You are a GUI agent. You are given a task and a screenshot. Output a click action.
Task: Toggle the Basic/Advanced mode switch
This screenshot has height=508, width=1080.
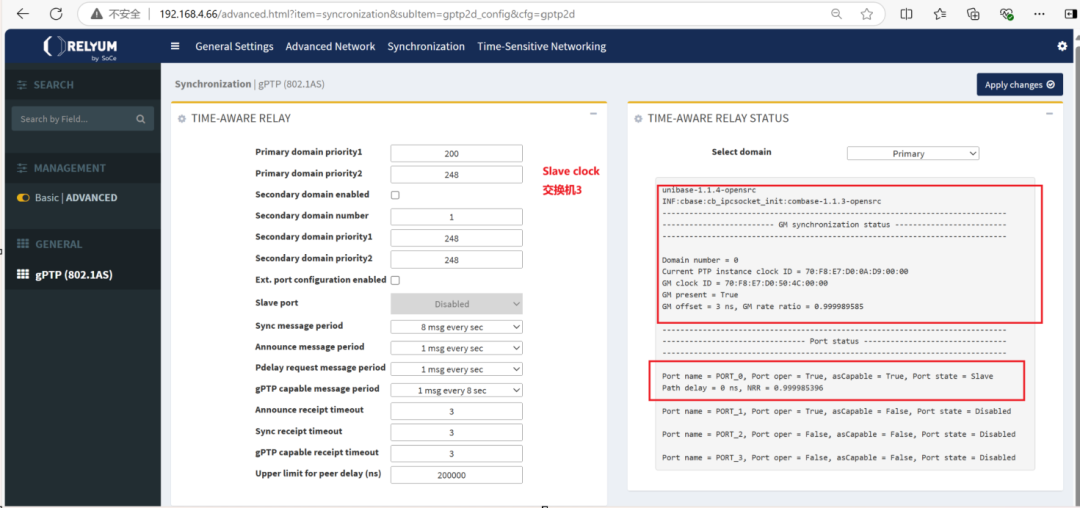pyautogui.click(x=23, y=198)
